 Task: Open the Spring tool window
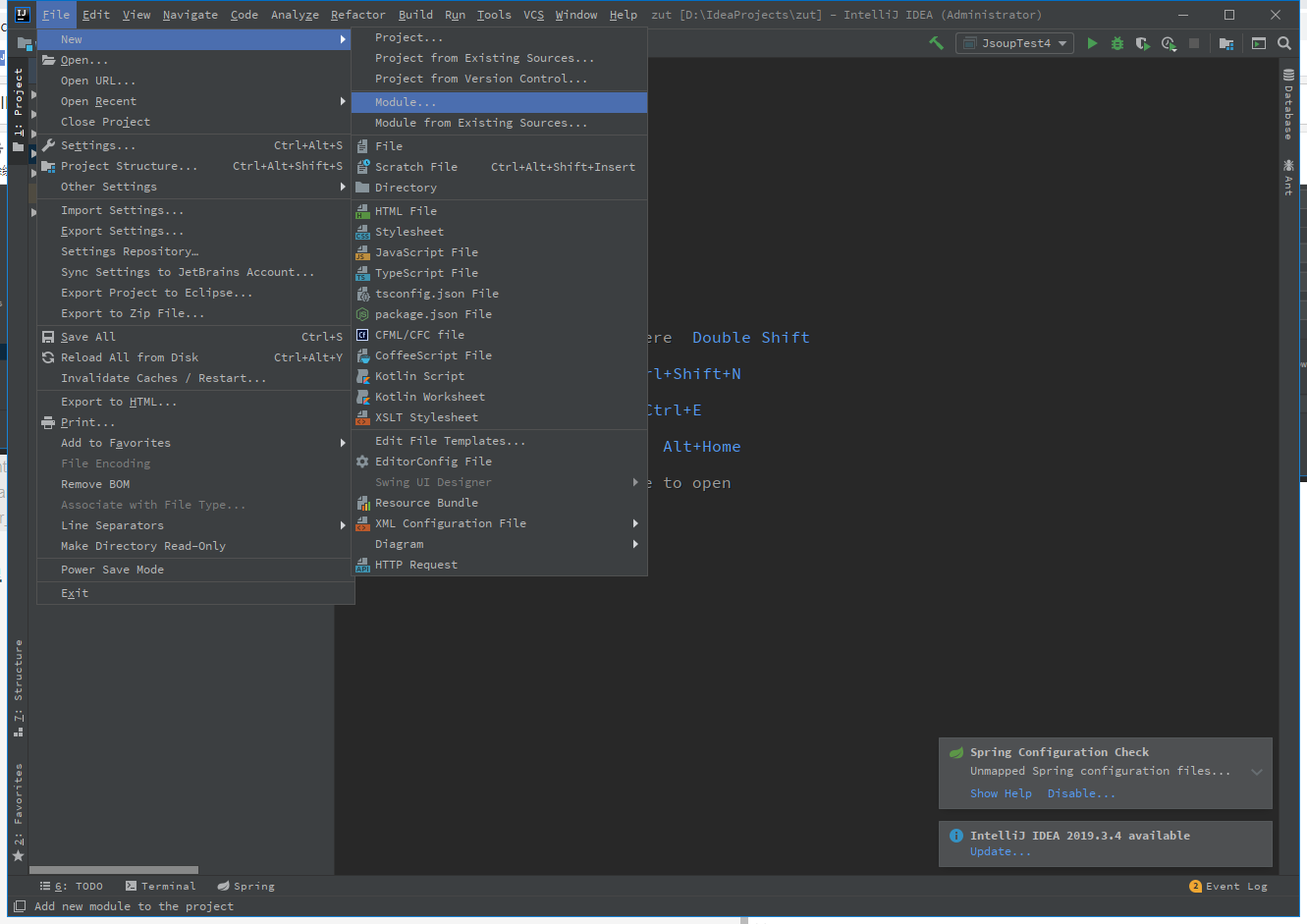pyautogui.click(x=246, y=886)
